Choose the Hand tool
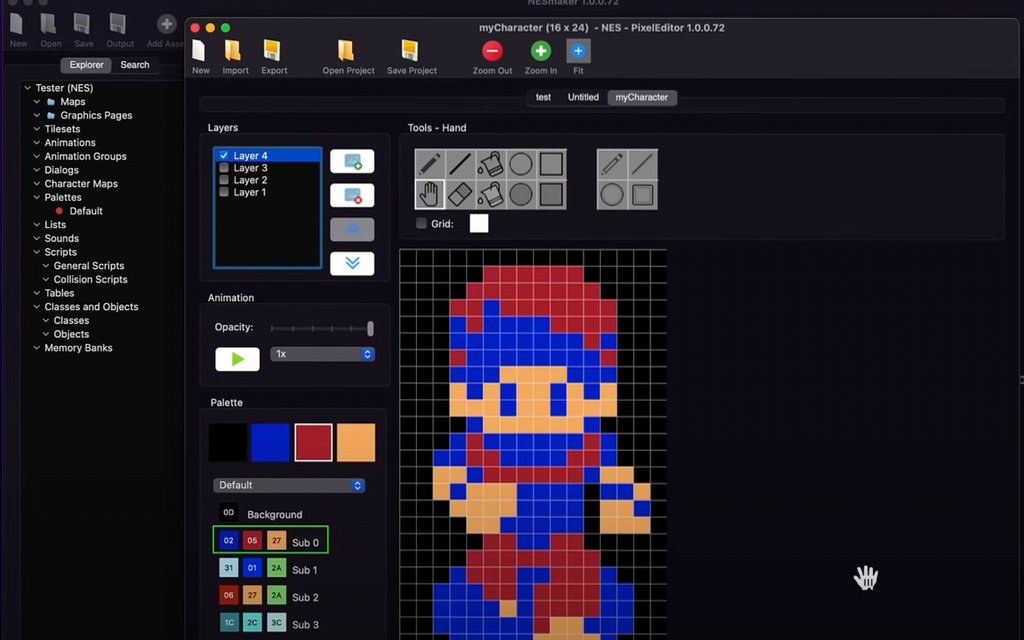The height and width of the screenshot is (640, 1024). click(430, 193)
